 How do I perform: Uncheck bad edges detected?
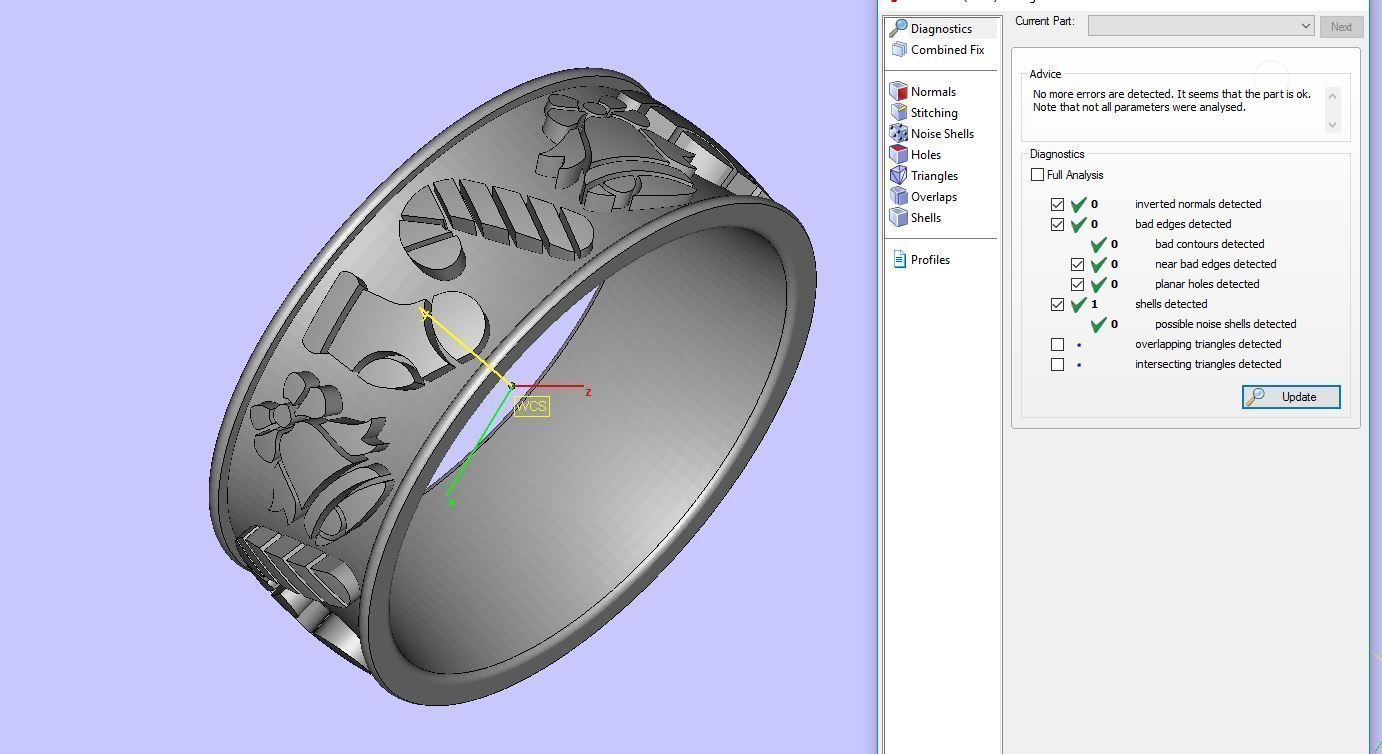point(1057,224)
